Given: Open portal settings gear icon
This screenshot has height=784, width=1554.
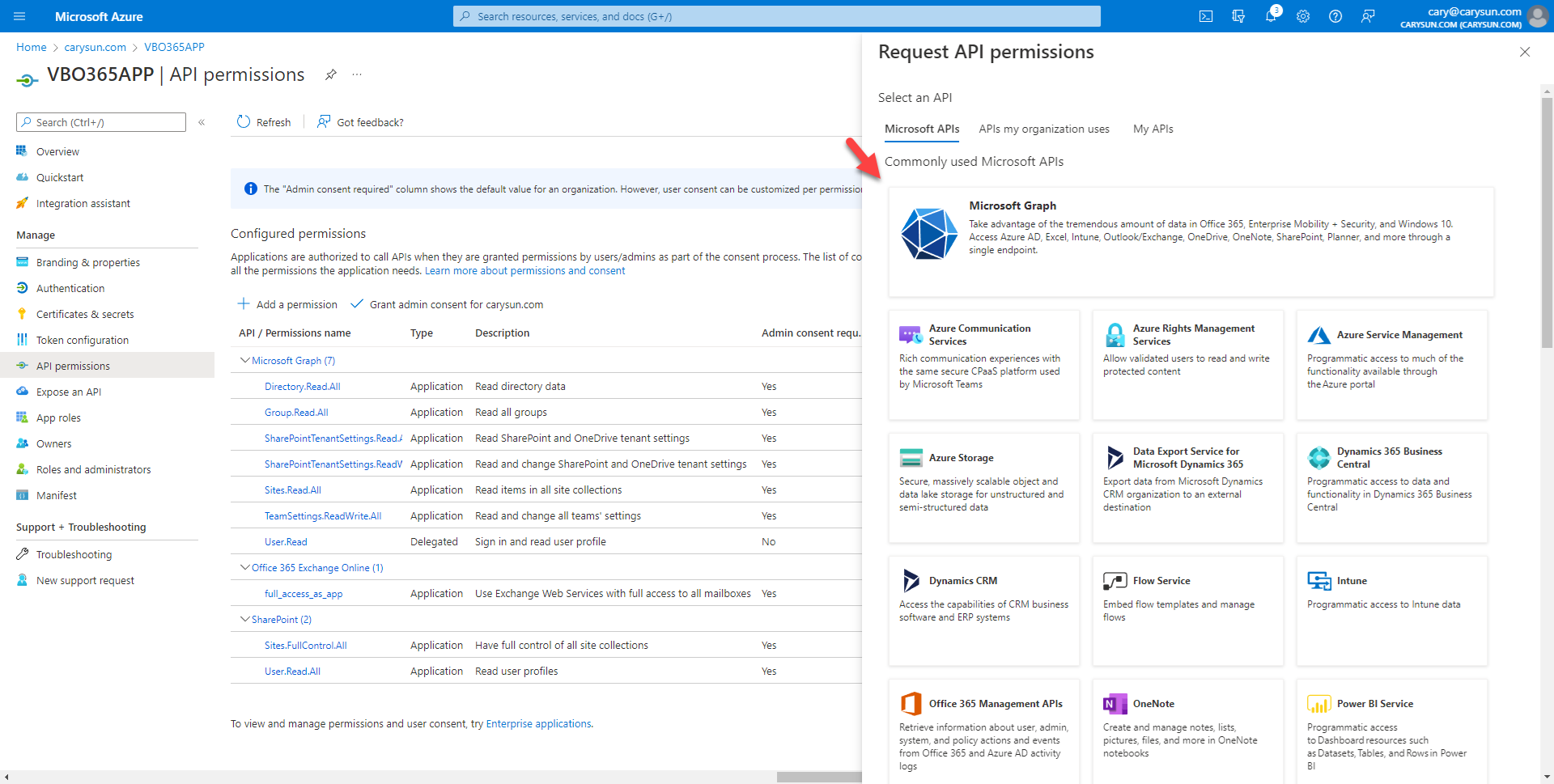Looking at the screenshot, I should 1303,16.
